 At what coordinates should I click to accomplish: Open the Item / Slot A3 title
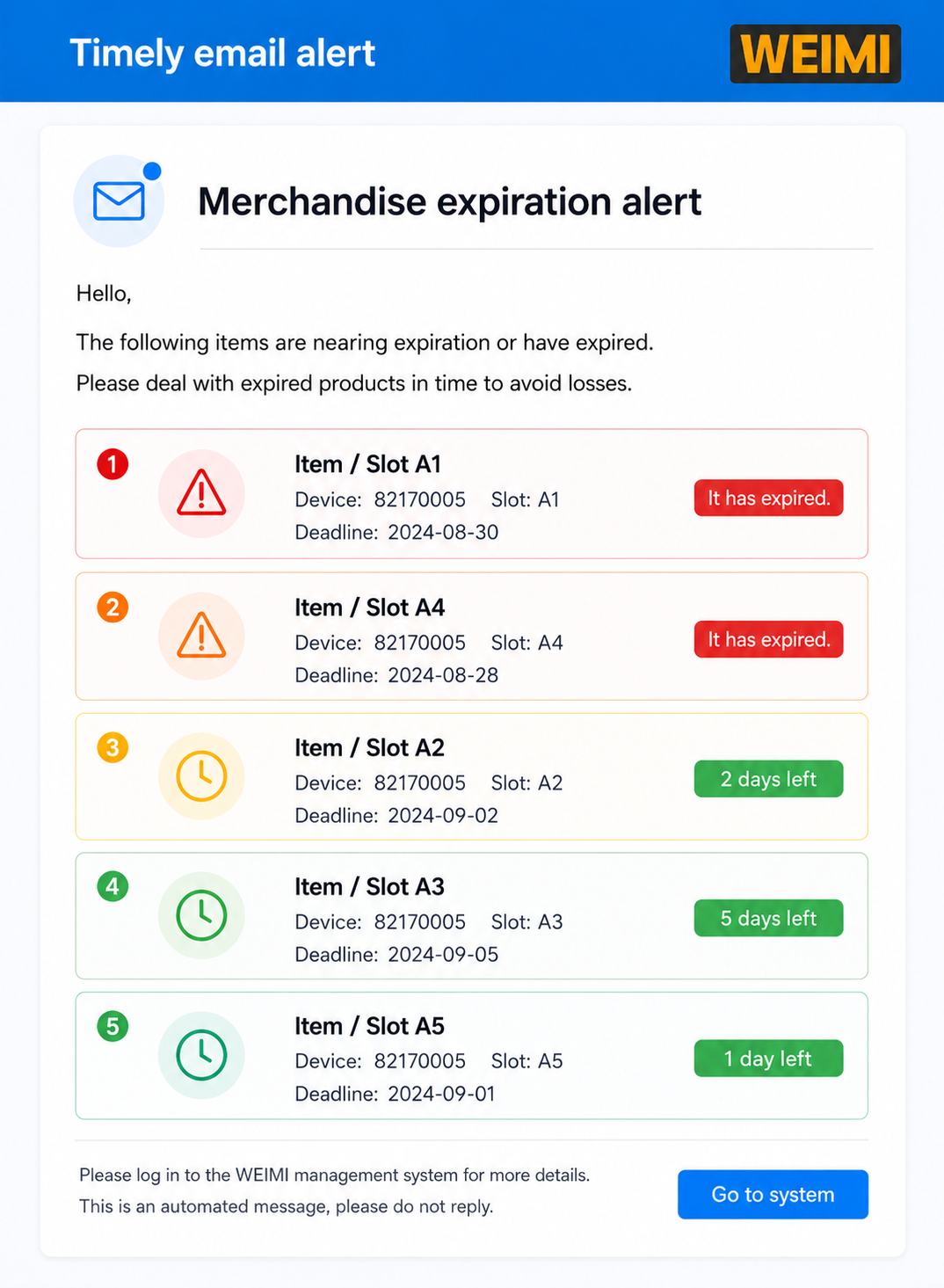369,887
